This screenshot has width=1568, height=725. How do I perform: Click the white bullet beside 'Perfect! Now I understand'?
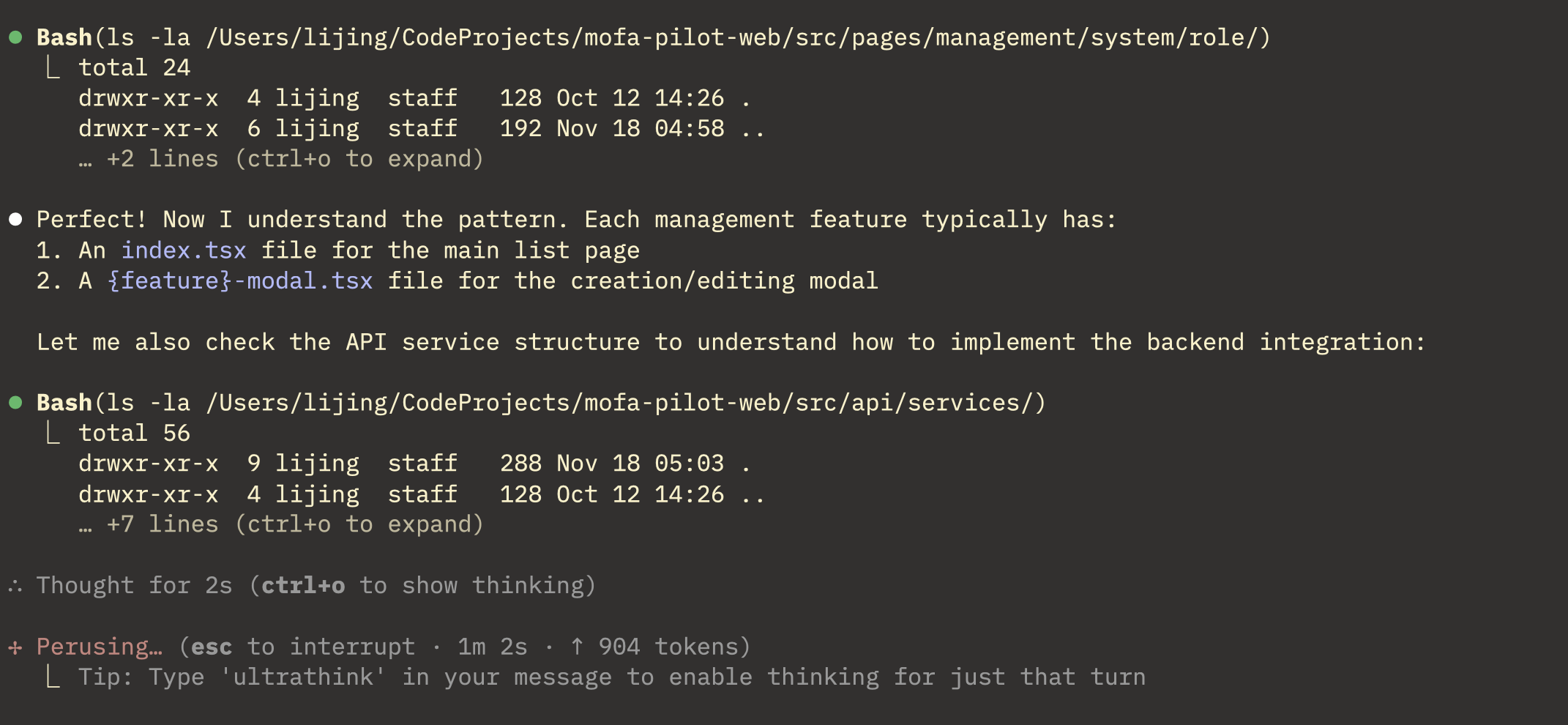tap(15, 220)
